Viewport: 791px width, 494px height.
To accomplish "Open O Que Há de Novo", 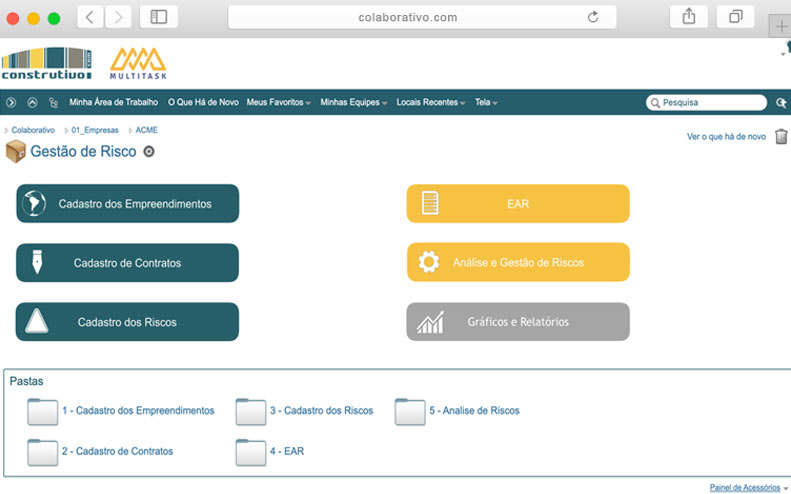I will click(203, 102).
